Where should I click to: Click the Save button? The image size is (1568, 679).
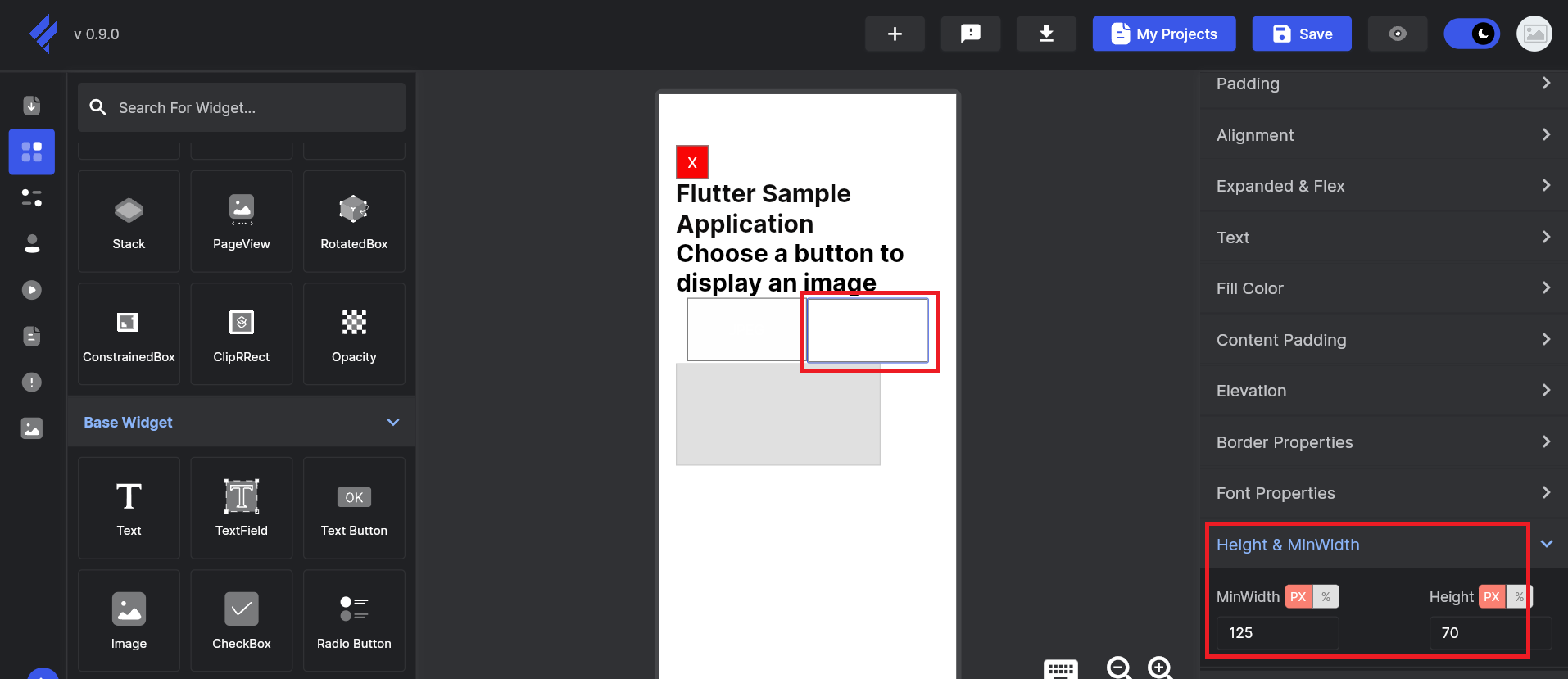coord(1302,34)
